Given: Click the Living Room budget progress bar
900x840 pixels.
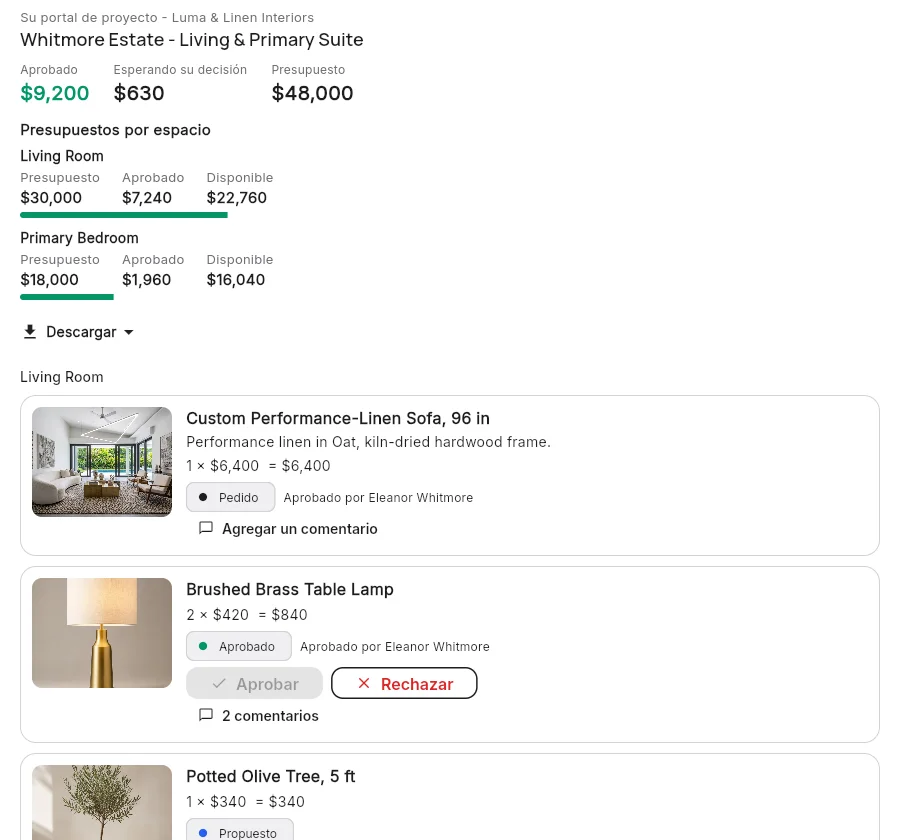Looking at the screenshot, I should pos(124,215).
